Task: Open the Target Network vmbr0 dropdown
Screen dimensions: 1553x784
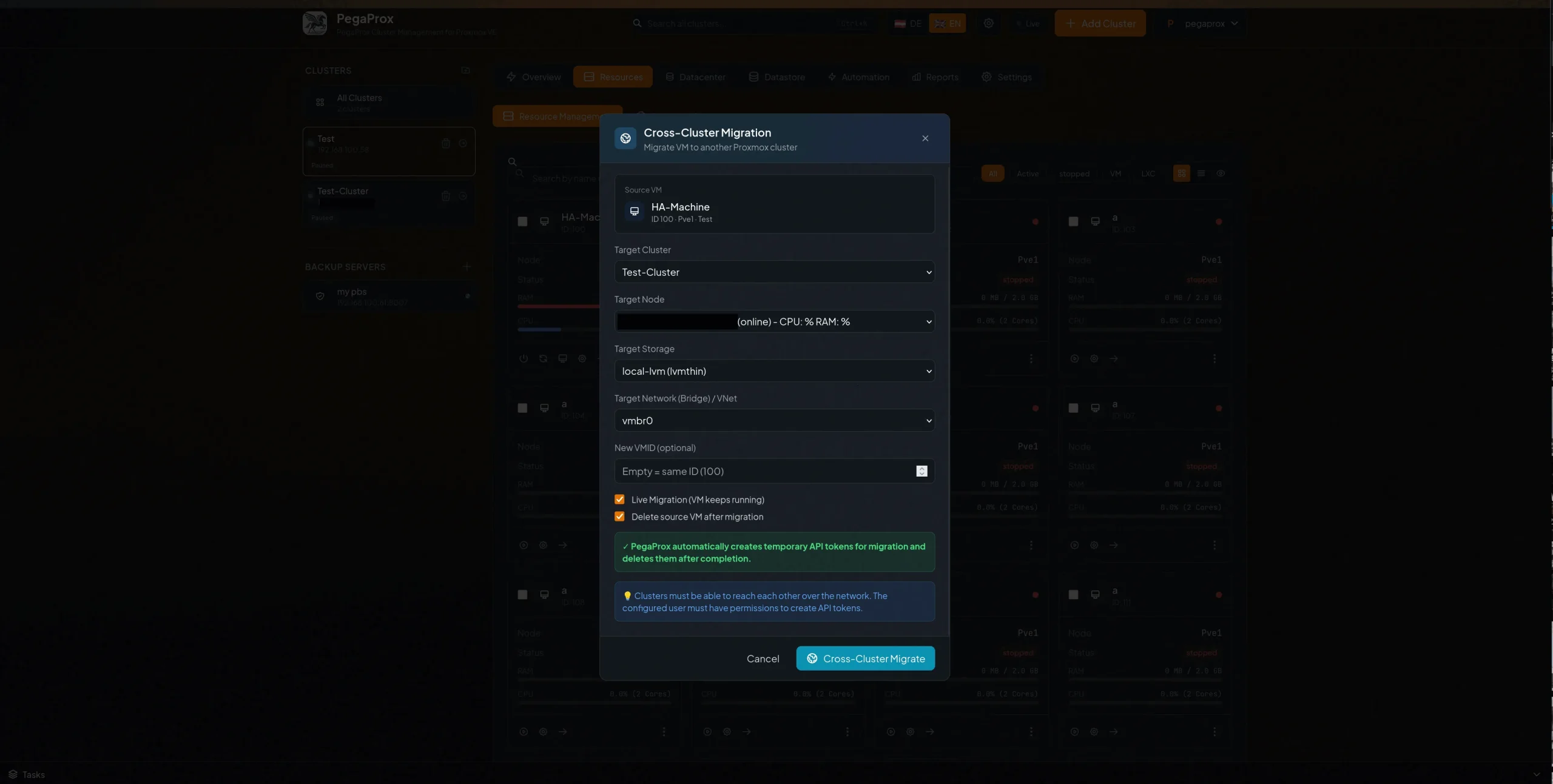Action: tap(774, 420)
